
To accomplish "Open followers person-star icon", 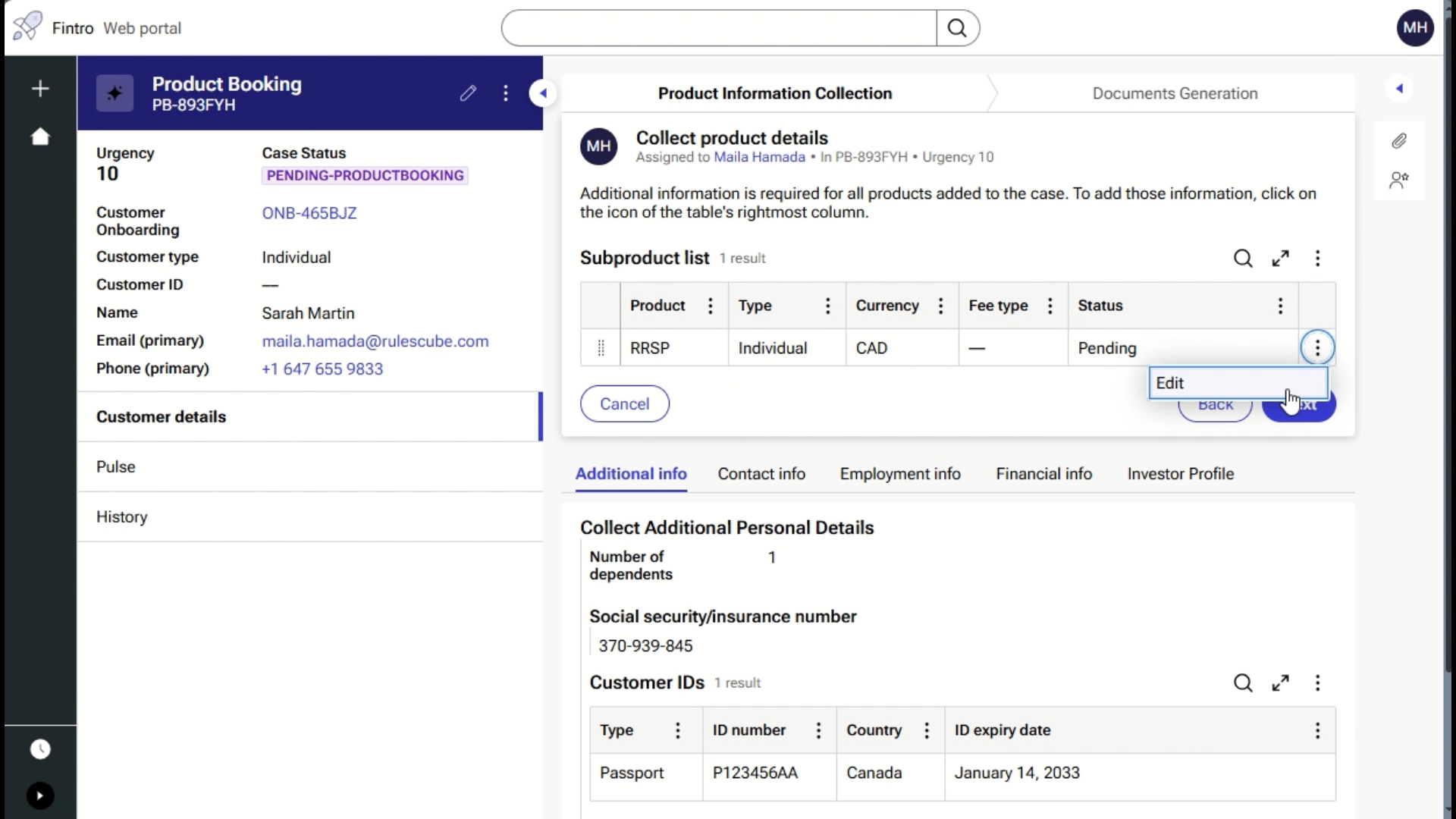I will pyautogui.click(x=1399, y=180).
